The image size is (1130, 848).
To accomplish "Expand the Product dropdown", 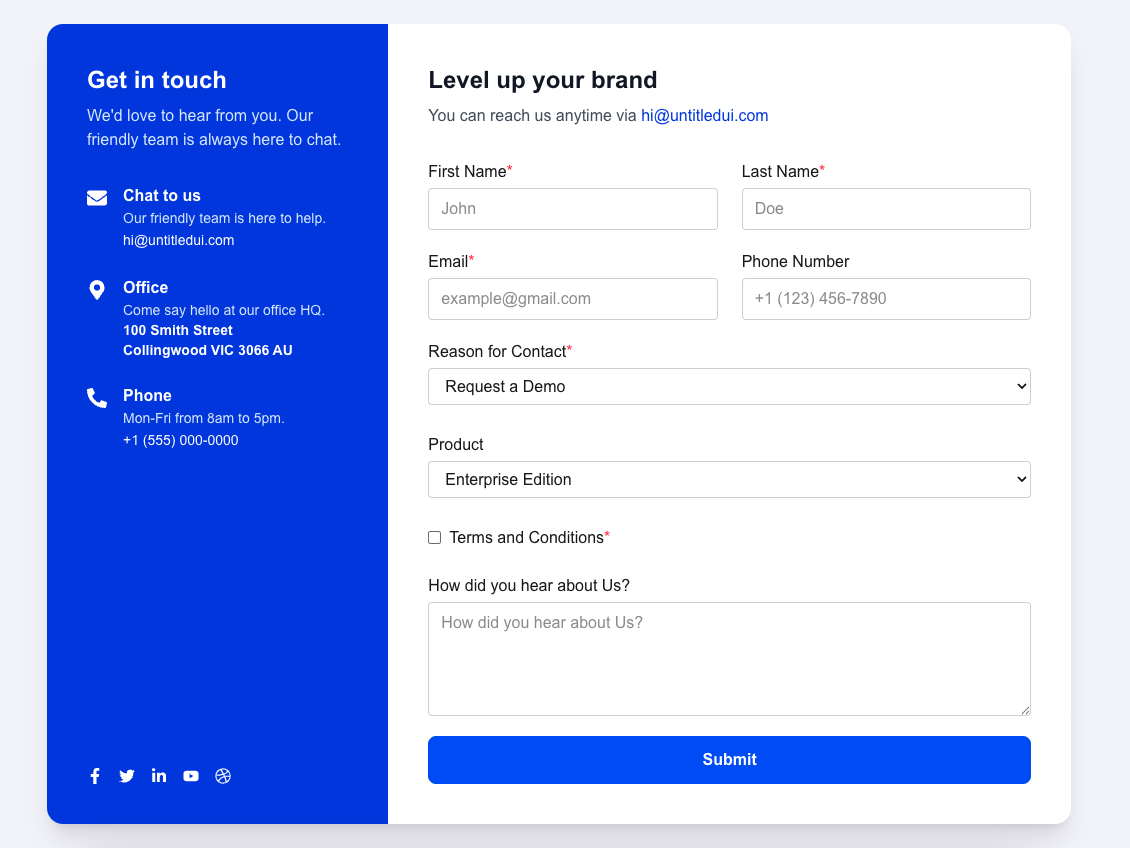I will [x=729, y=480].
